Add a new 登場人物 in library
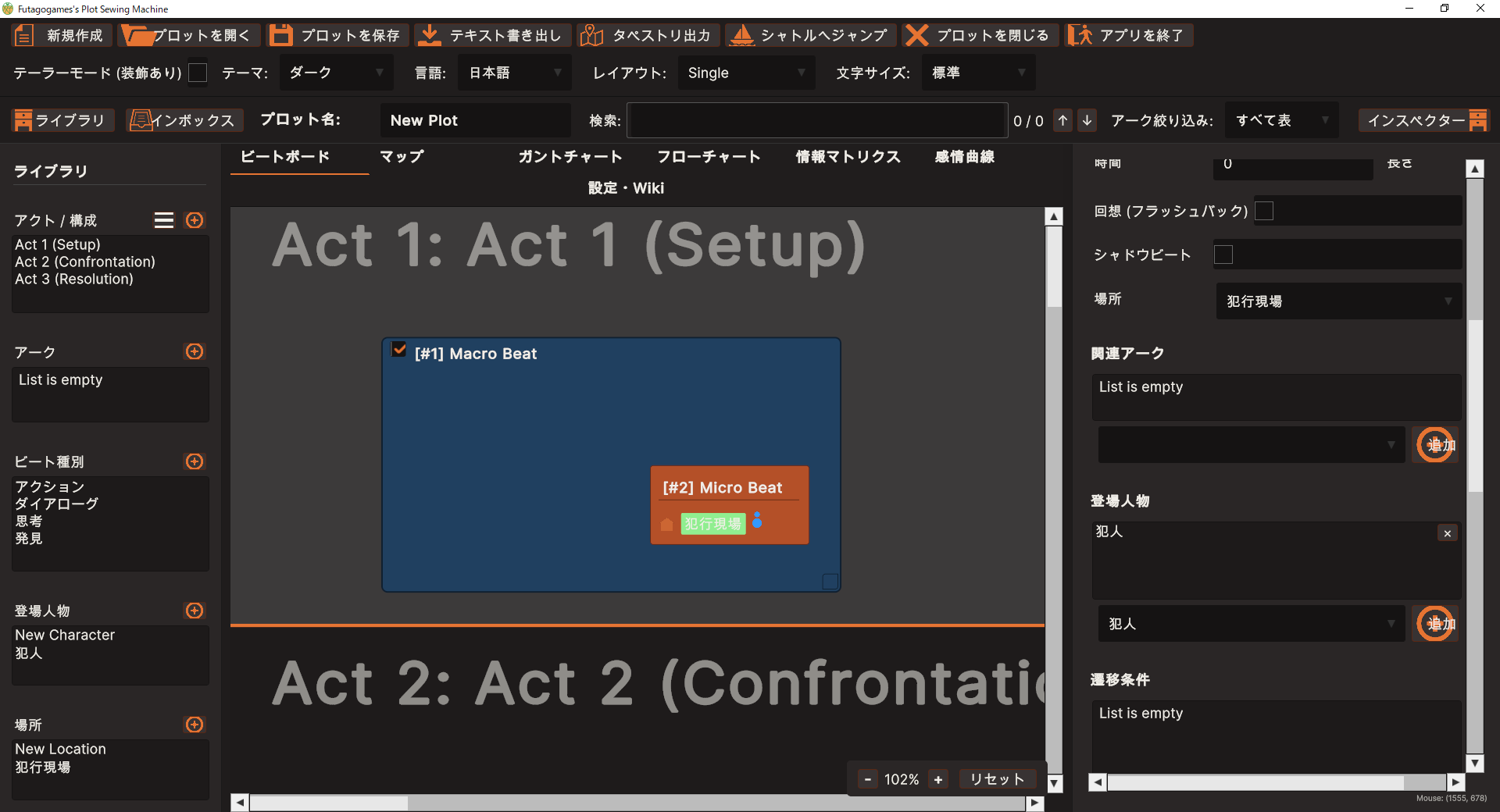Screen dimensions: 1500x812 pyautogui.click(x=195, y=611)
